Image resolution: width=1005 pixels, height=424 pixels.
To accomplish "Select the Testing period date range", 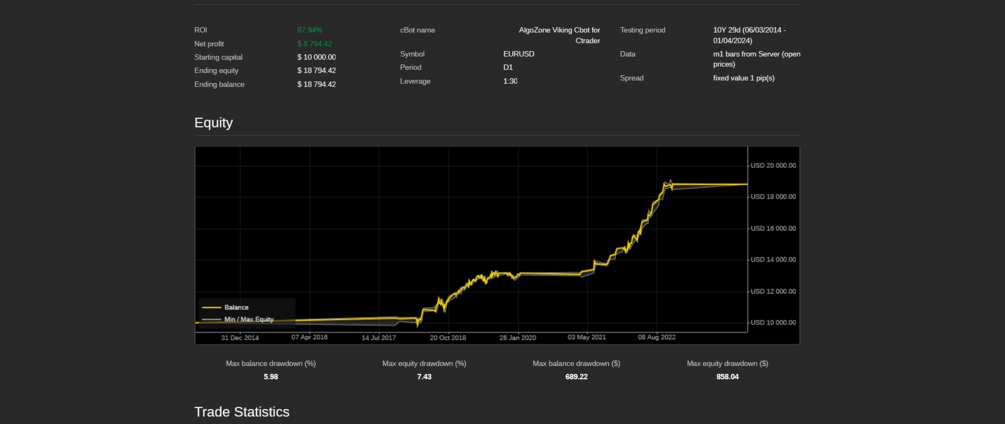I will pos(749,35).
